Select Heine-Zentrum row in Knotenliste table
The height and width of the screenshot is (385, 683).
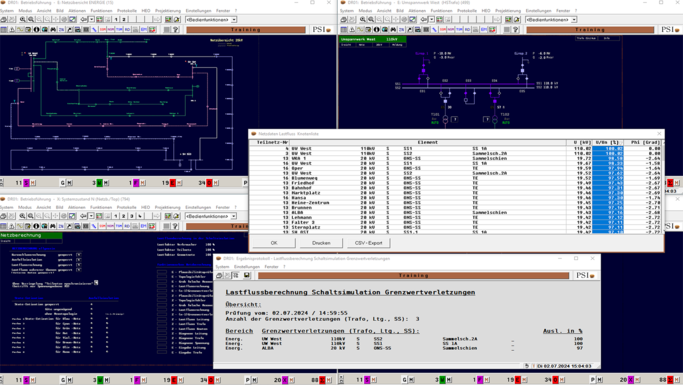tap(455, 203)
